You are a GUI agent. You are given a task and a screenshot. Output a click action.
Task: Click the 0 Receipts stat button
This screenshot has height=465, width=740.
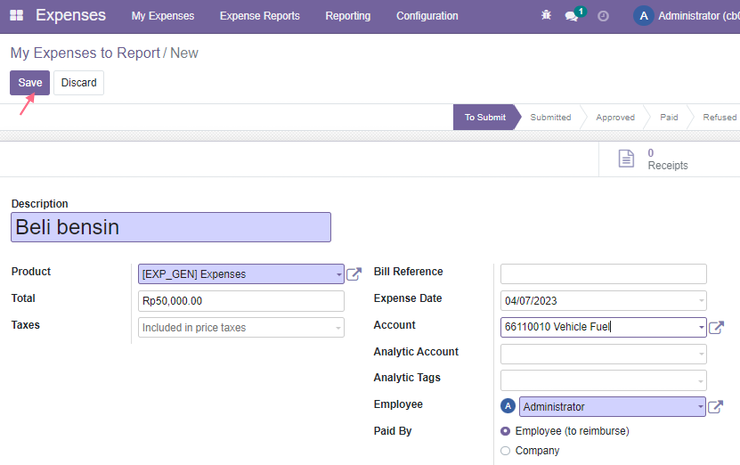coord(669,159)
